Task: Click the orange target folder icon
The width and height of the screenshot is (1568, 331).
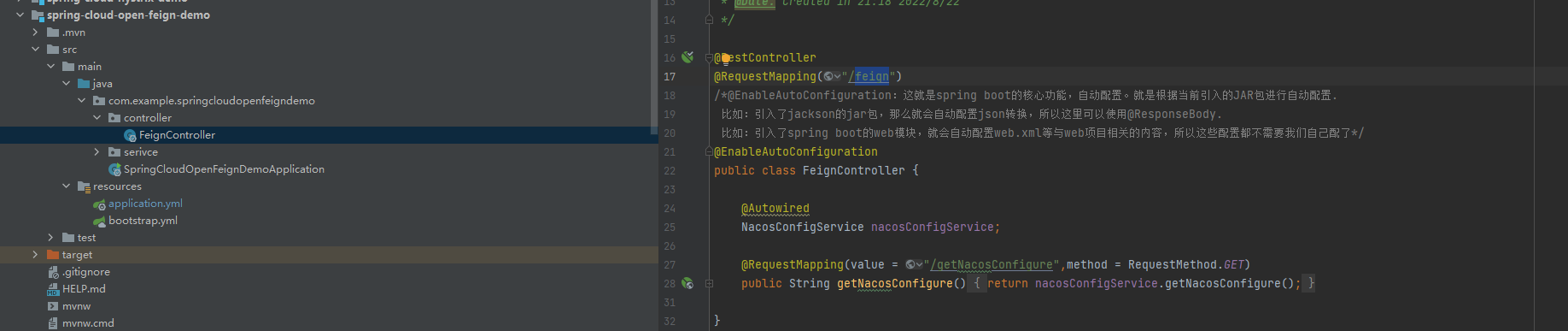Action: pyautogui.click(x=53, y=255)
